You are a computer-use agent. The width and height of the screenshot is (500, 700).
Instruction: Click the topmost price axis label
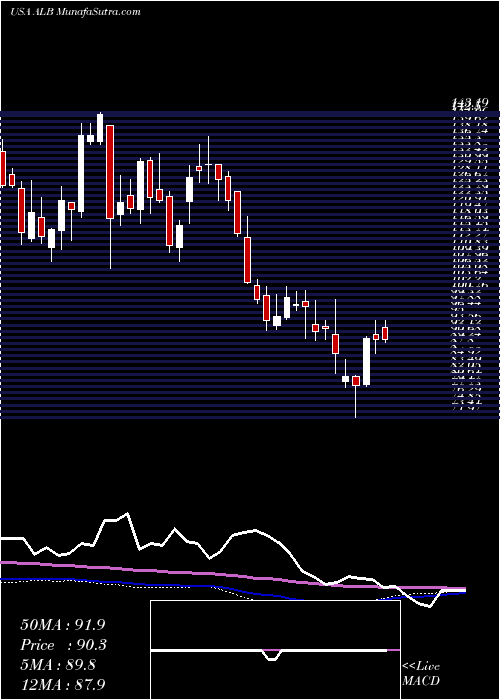pyautogui.click(x=471, y=104)
